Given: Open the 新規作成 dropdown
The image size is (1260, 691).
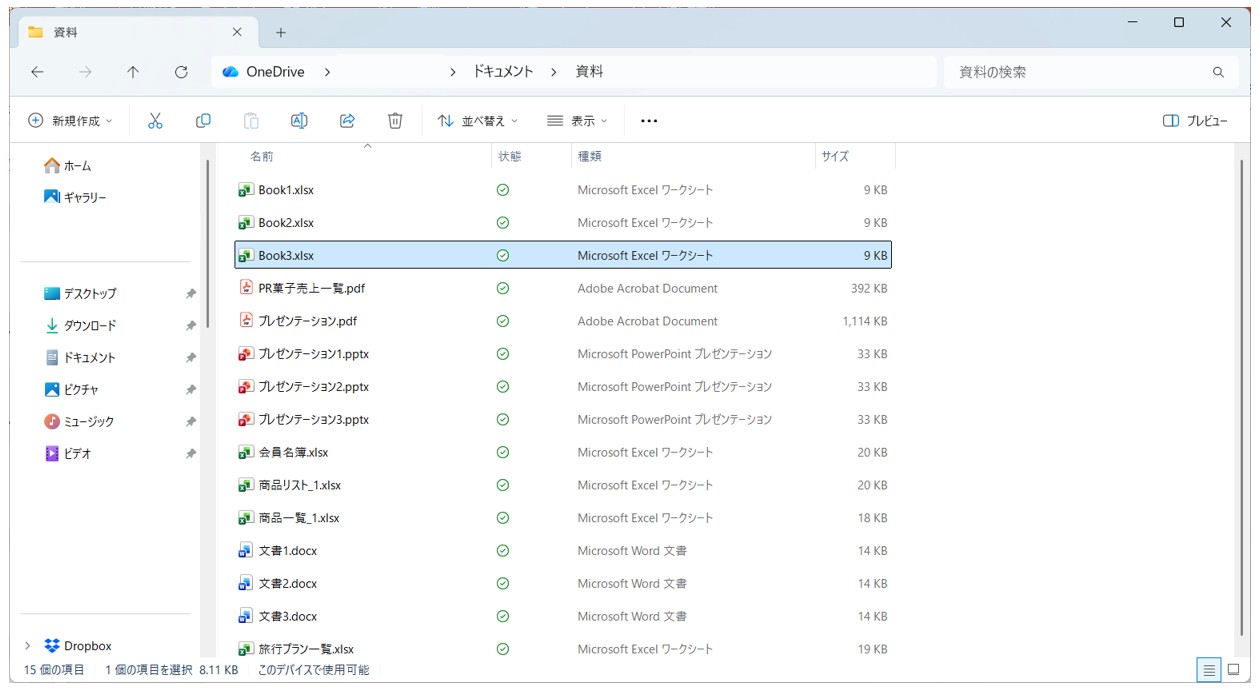Looking at the screenshot, I should [70, 121].
